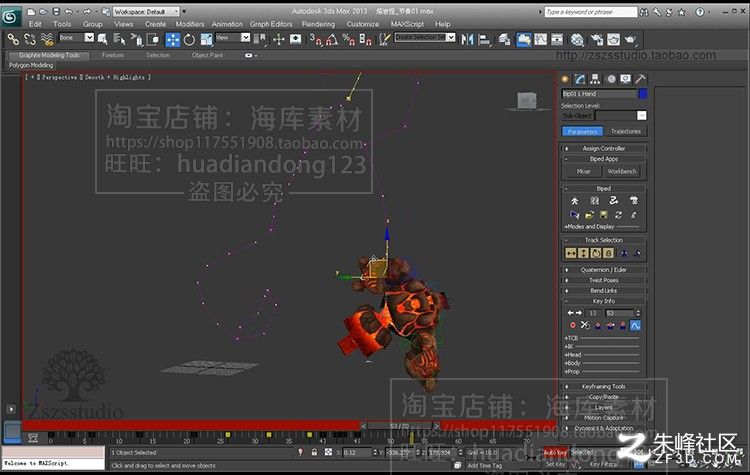Toggle the selection lock padlock icon
This screenshot has width=750, height=475.
point(314,452)
